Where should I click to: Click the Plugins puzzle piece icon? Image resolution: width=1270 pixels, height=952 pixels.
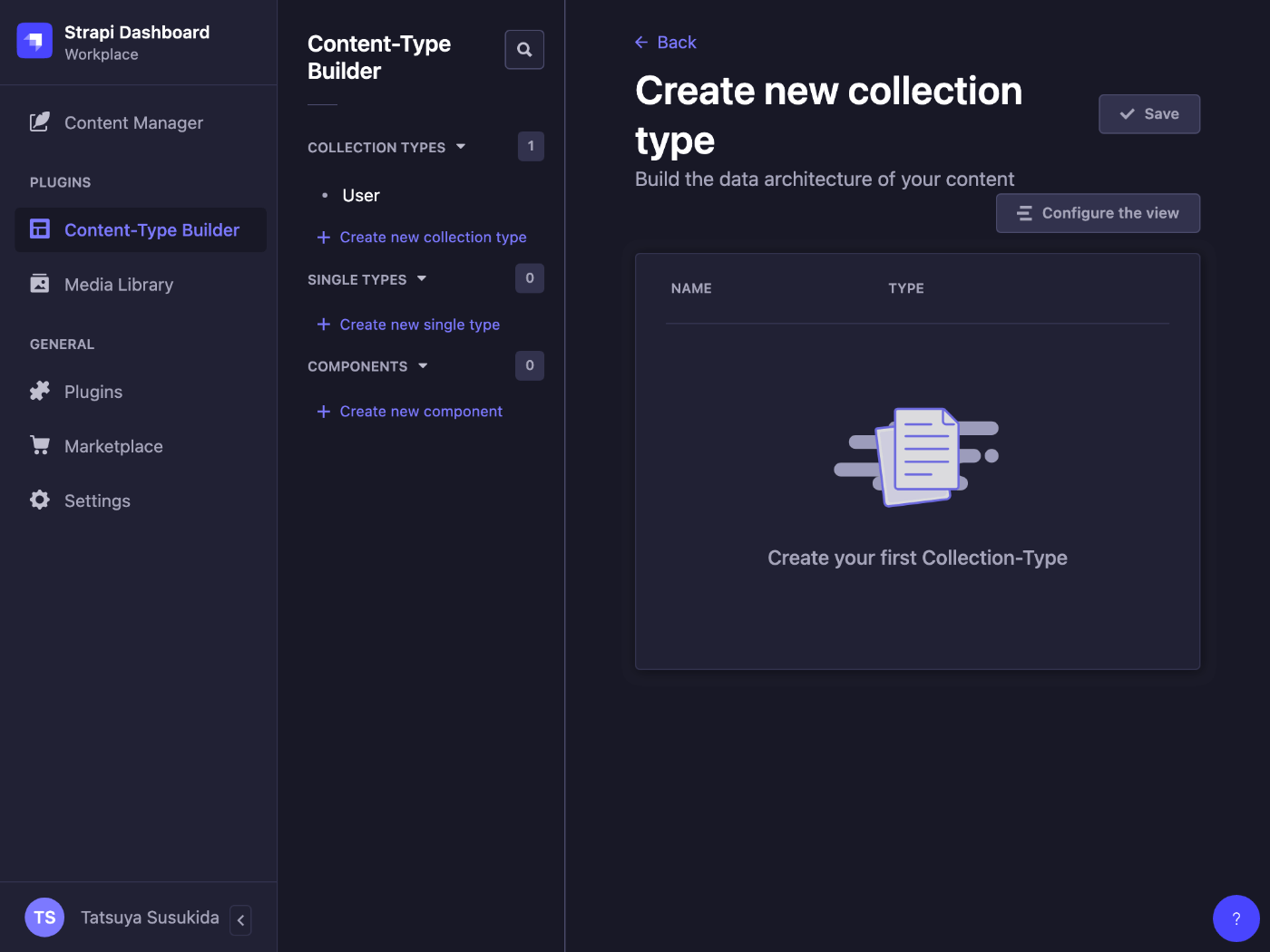[x=40, y=391]
